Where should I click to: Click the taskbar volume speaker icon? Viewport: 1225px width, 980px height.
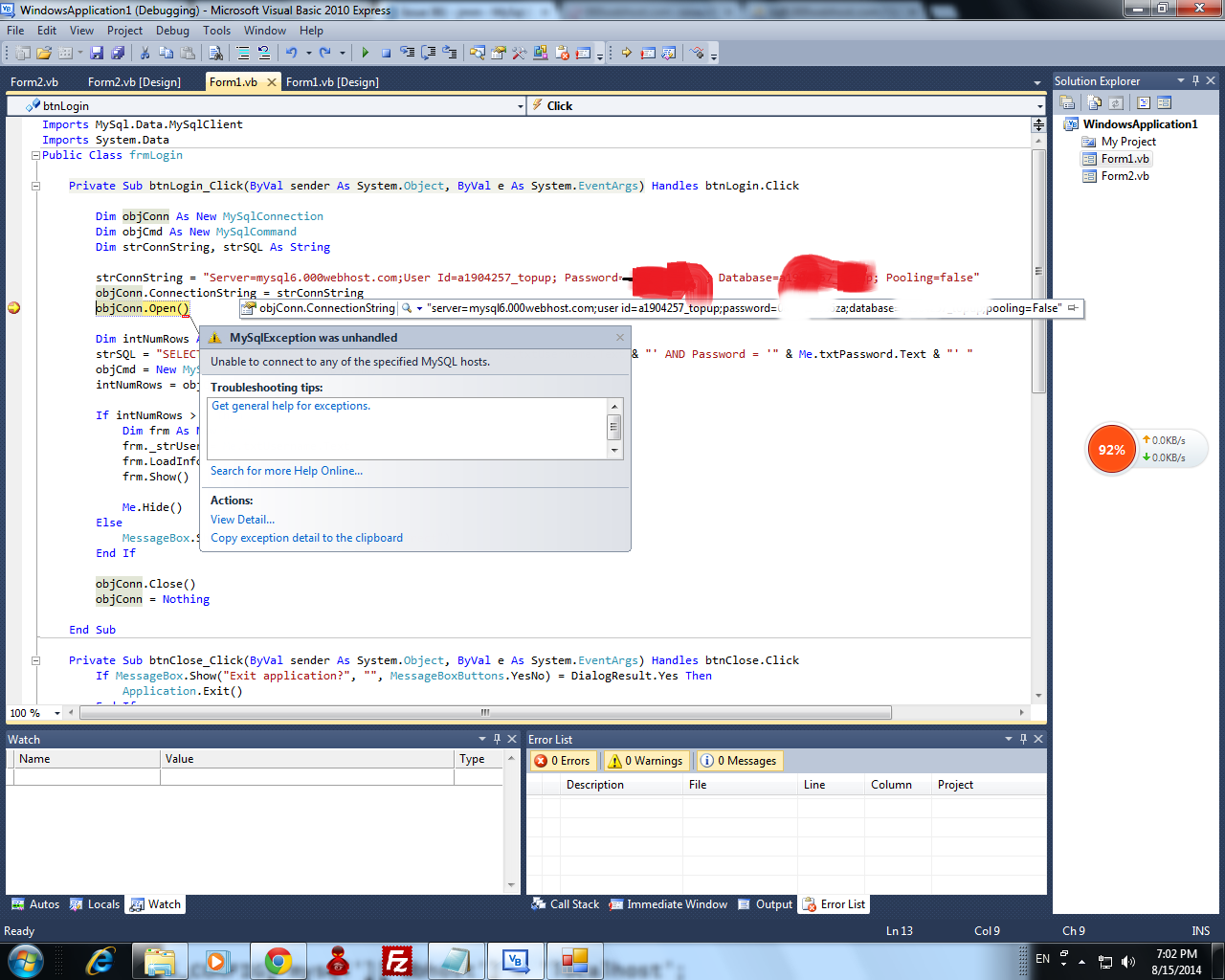tap(1128, 962)
